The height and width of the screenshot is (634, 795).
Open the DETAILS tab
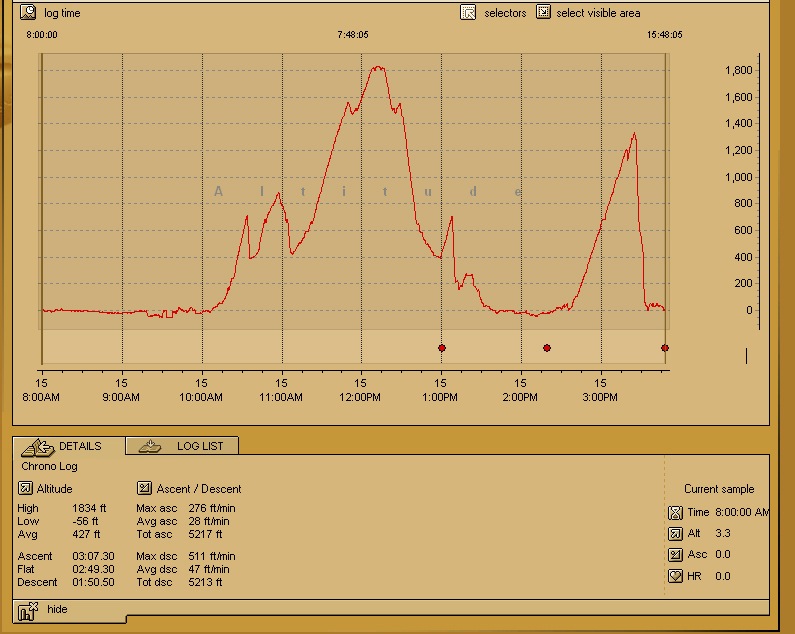68,446
